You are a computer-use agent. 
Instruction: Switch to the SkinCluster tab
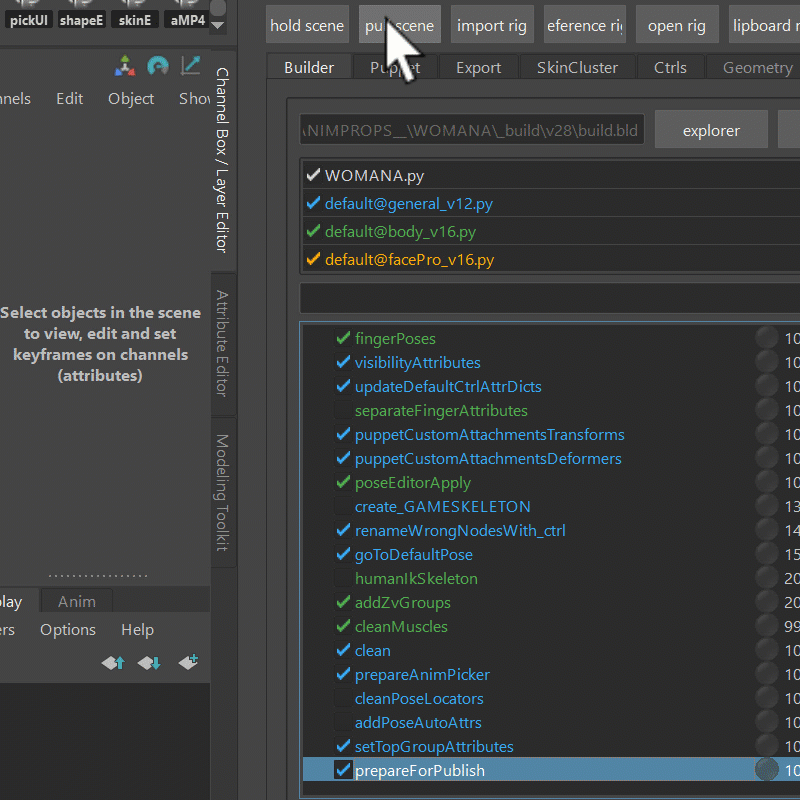point(577,67)
